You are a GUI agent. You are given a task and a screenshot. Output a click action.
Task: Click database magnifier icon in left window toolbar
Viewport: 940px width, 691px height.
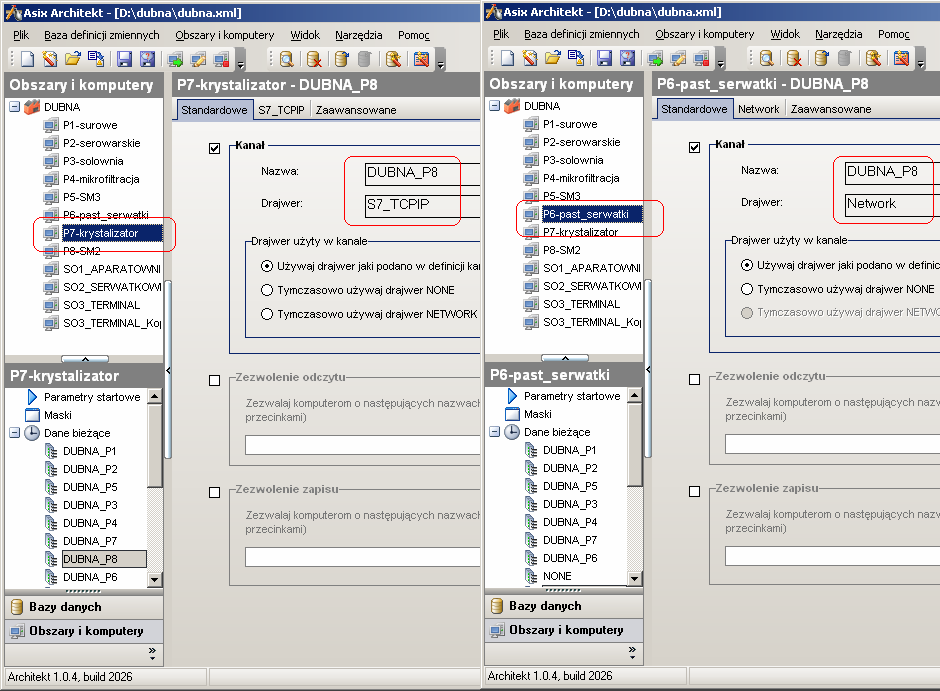(x=287, y=59)
